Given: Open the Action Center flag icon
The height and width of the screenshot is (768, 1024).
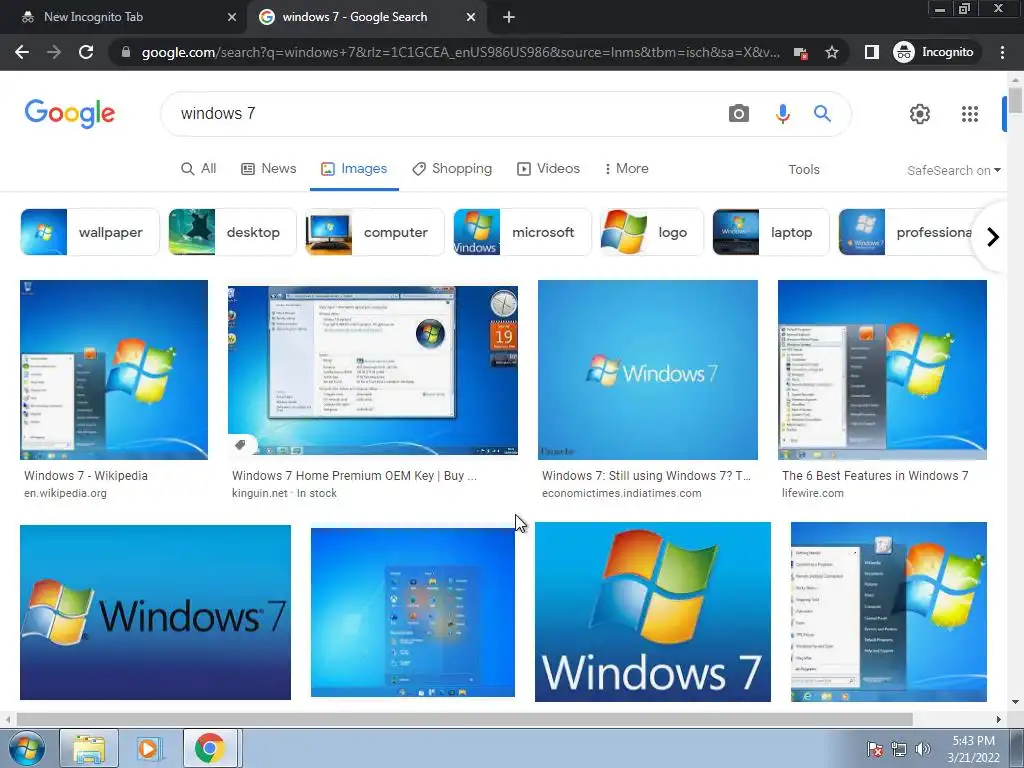Looking at the screenshot, I should pos(875,749).
